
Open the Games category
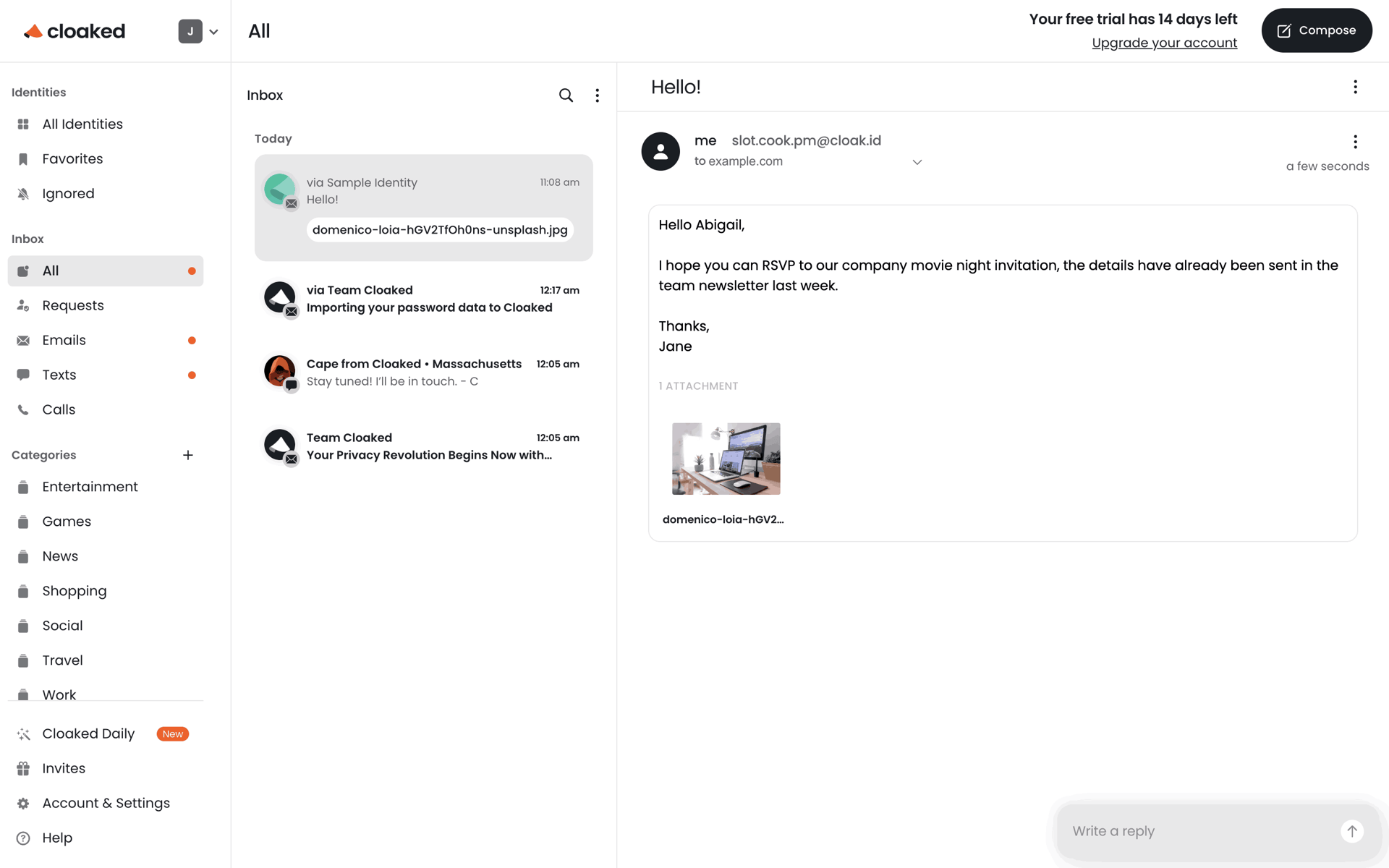tap(106, 522)
